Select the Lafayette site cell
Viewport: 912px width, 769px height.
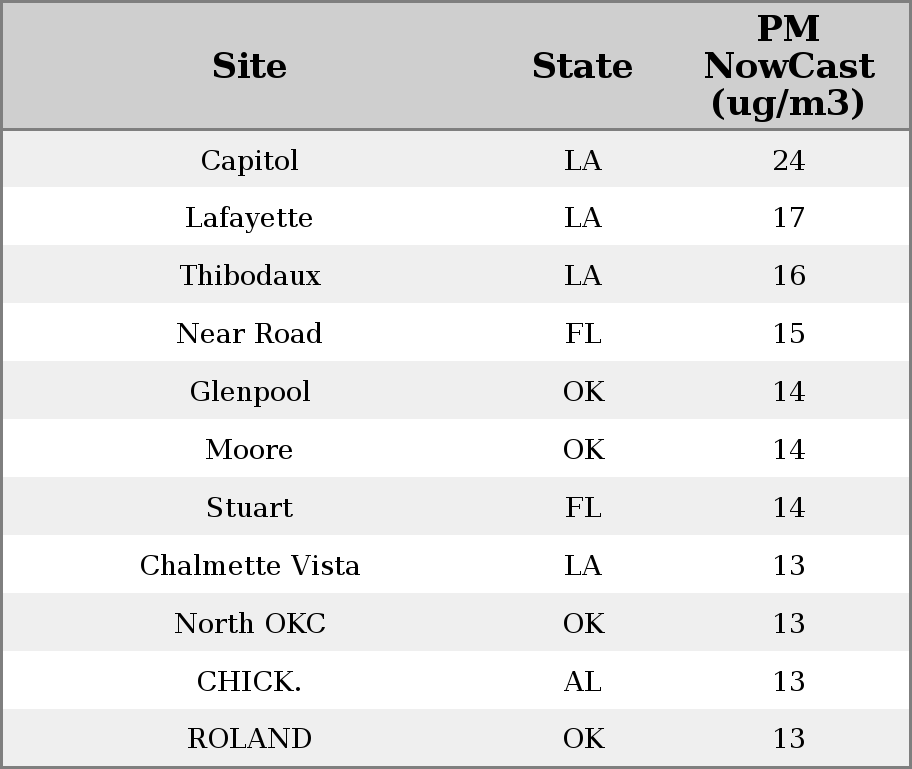click(x=249, y=218)
